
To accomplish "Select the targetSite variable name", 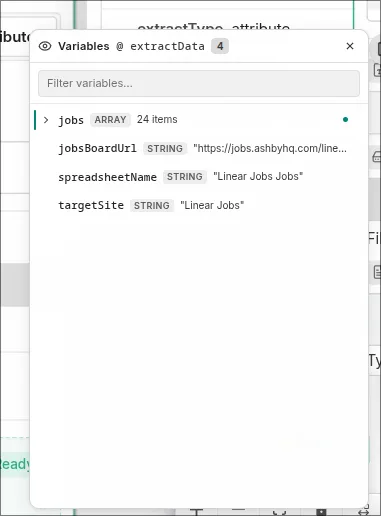I will pos(91,205).
